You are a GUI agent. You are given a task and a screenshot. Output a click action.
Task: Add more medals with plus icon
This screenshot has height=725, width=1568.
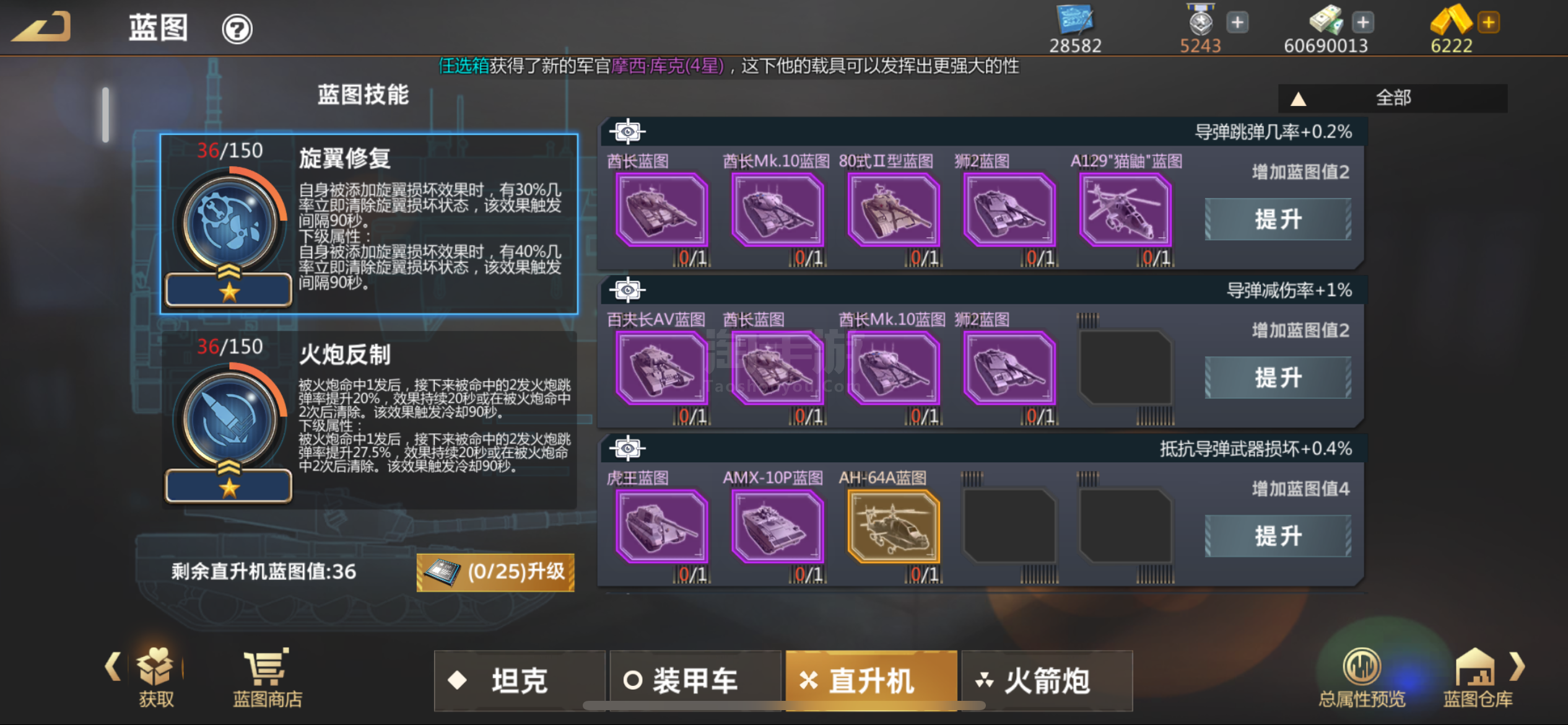[x=1237, y=23]
